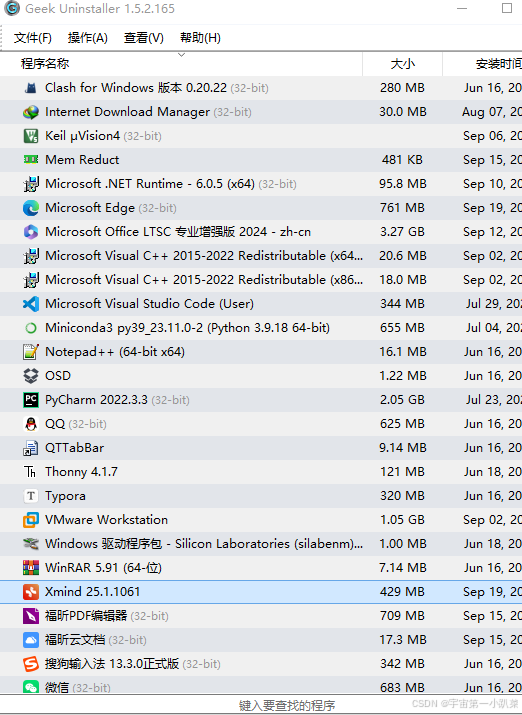Click the QQ penguin icon

pos(31,424)
